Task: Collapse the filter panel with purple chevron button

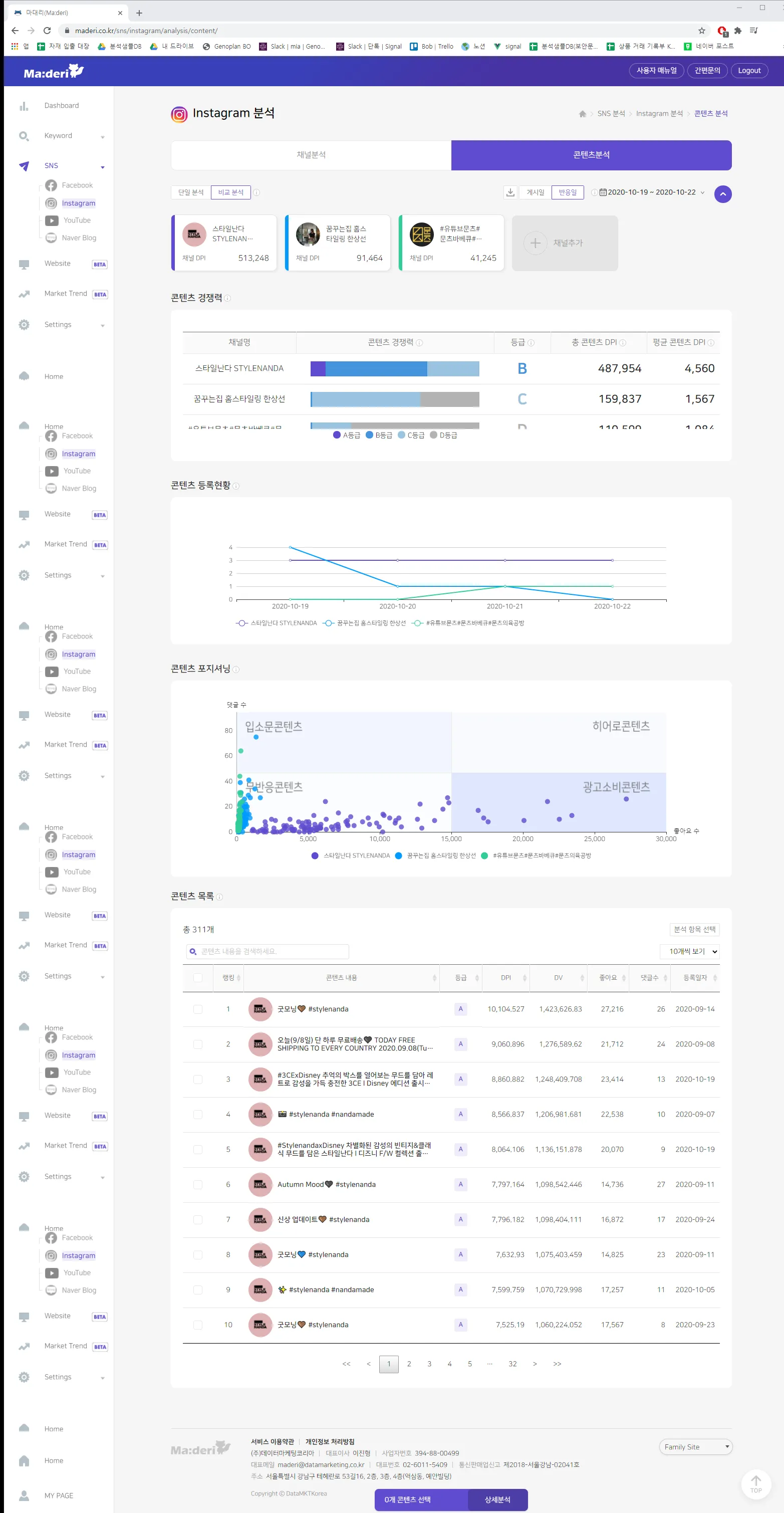Action: (x=723, y=194)
